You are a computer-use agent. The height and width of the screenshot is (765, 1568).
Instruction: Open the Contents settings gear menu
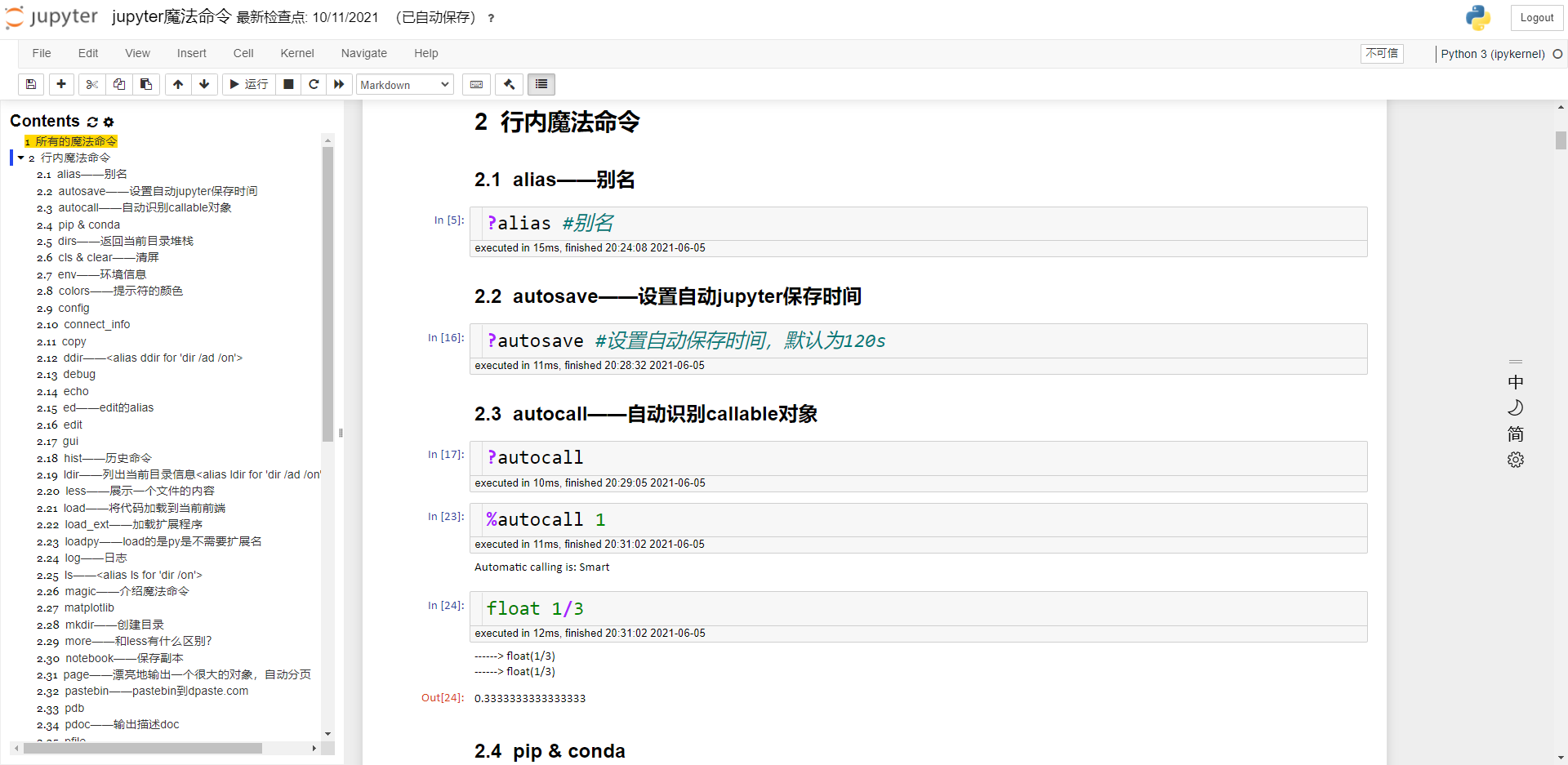pos(109,122)
